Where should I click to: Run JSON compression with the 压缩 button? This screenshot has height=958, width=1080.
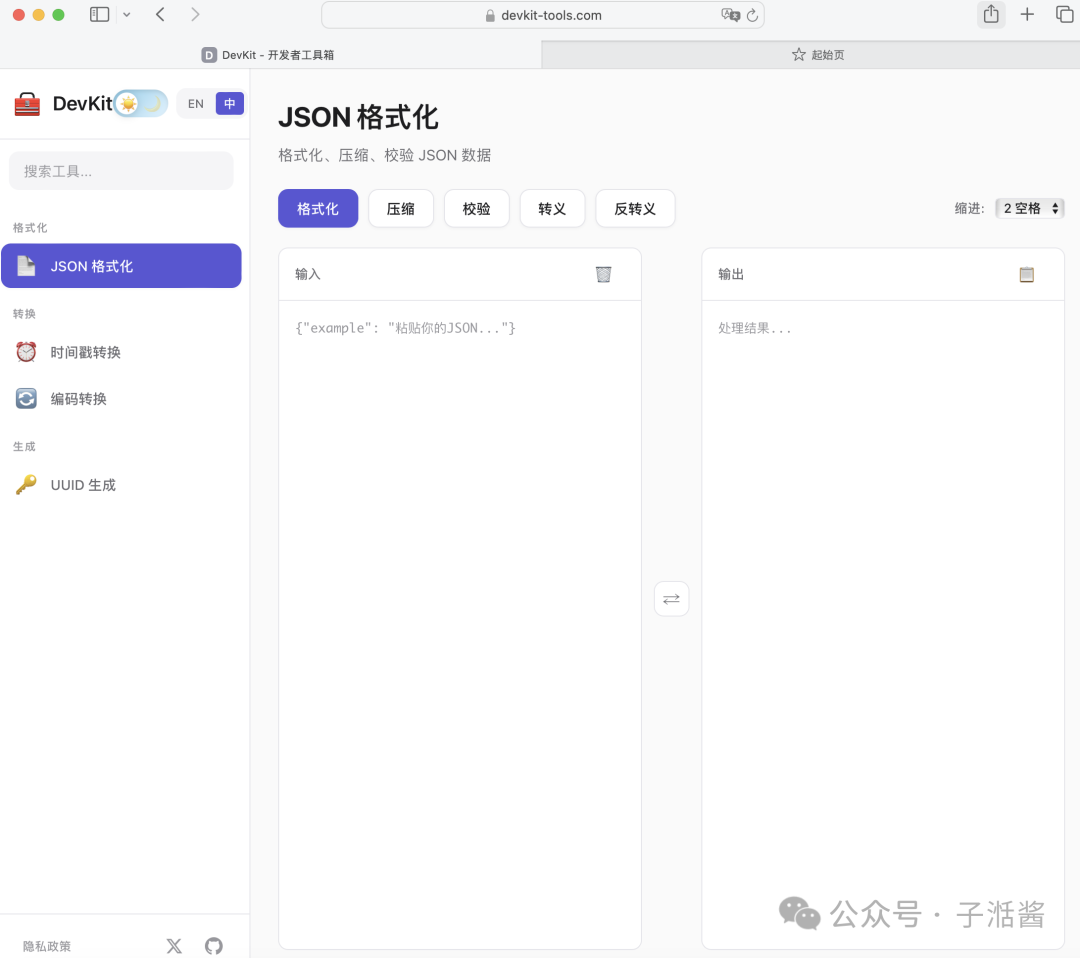point(400,208)
